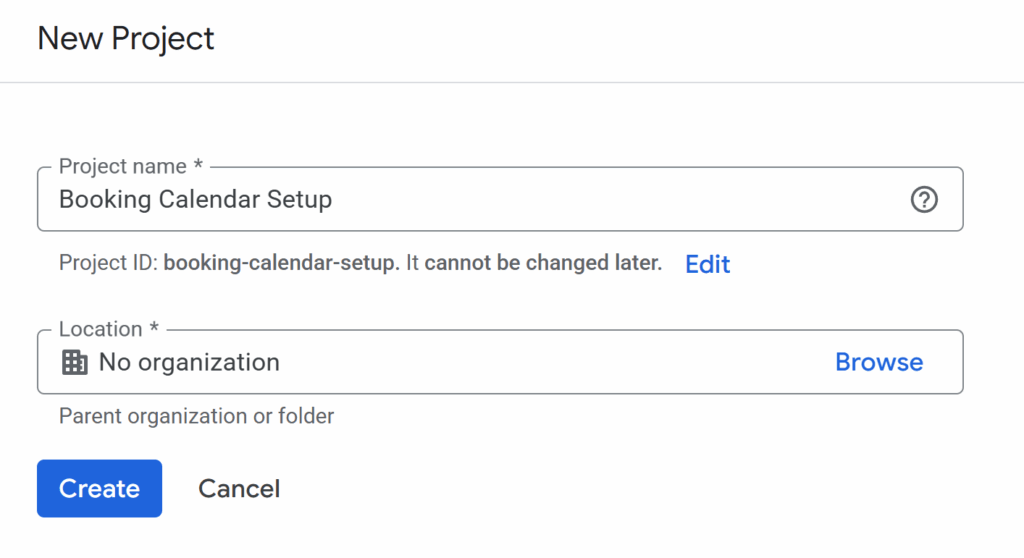Click the Edit link for Project ID

point(707,264)
